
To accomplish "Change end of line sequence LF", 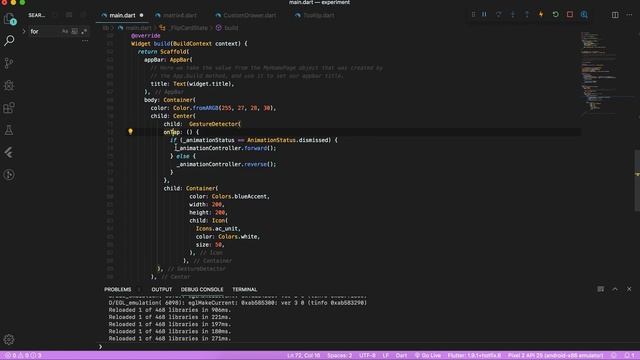I will tap(386, 356).
